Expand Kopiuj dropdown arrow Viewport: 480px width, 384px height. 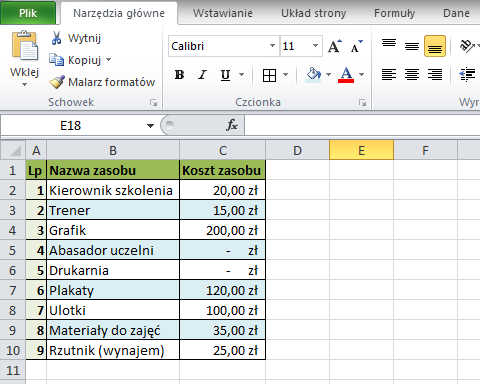point(108,60)
